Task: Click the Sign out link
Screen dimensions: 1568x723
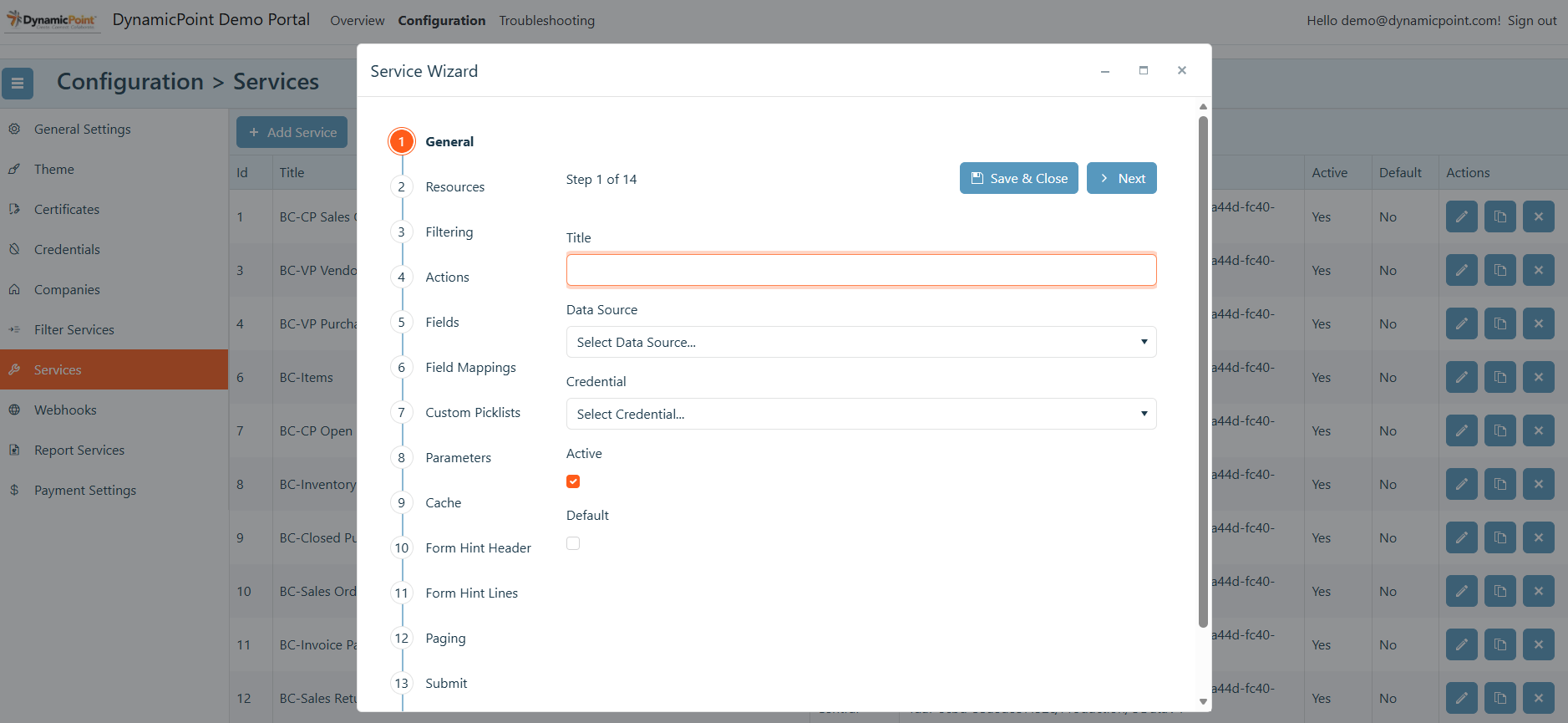Action: tap(1532, 20)
